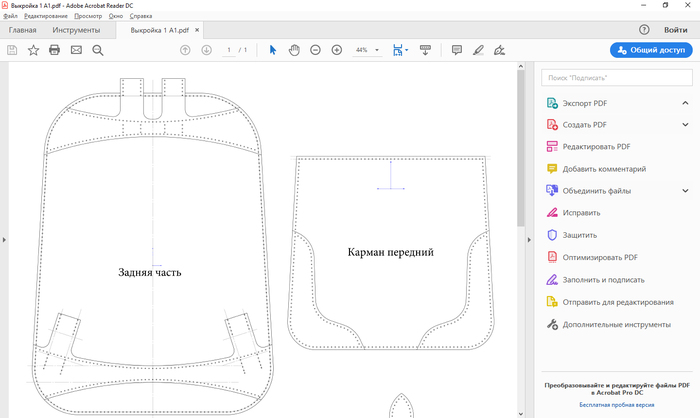Viewport: 700px width, 418px height.
Task: Click the star bookmark icon
Action: tap(33, 50)
